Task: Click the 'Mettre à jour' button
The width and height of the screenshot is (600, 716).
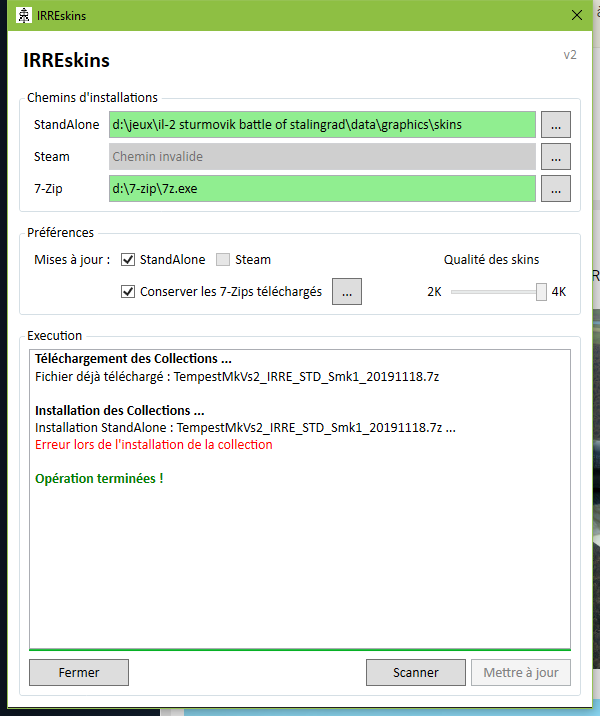Action: [x=521, y=672]
